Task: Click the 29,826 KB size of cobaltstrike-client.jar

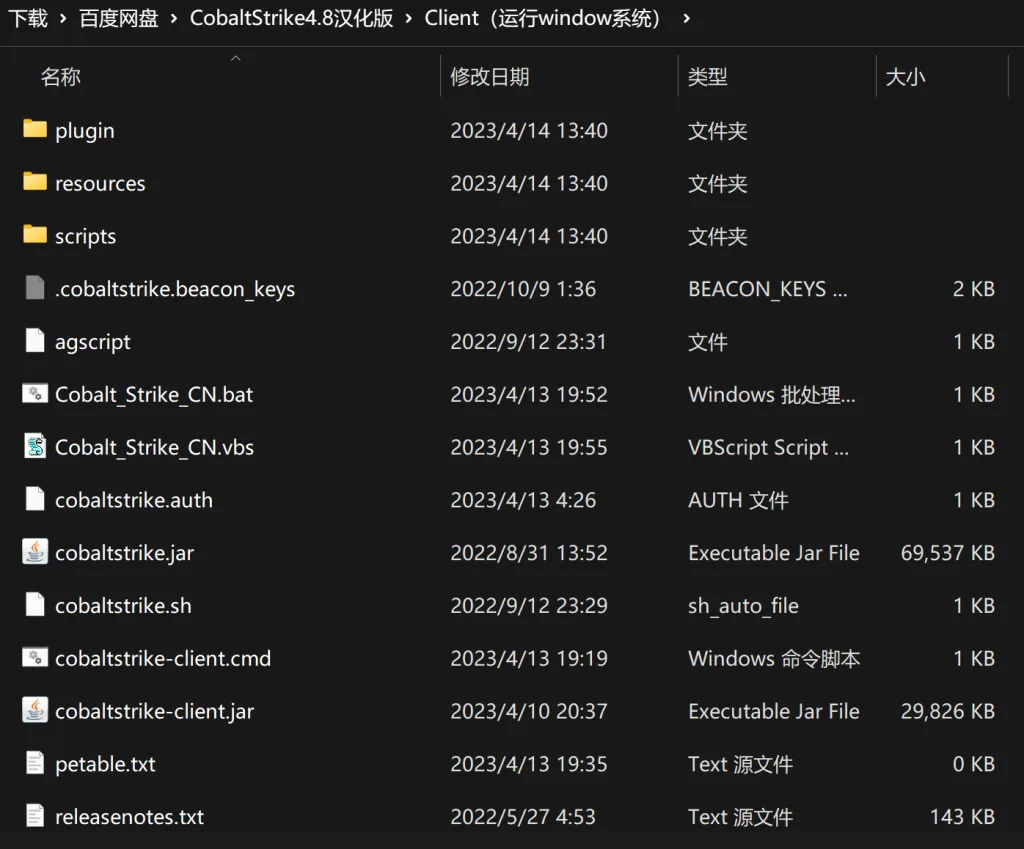Action: coord(948,712)
